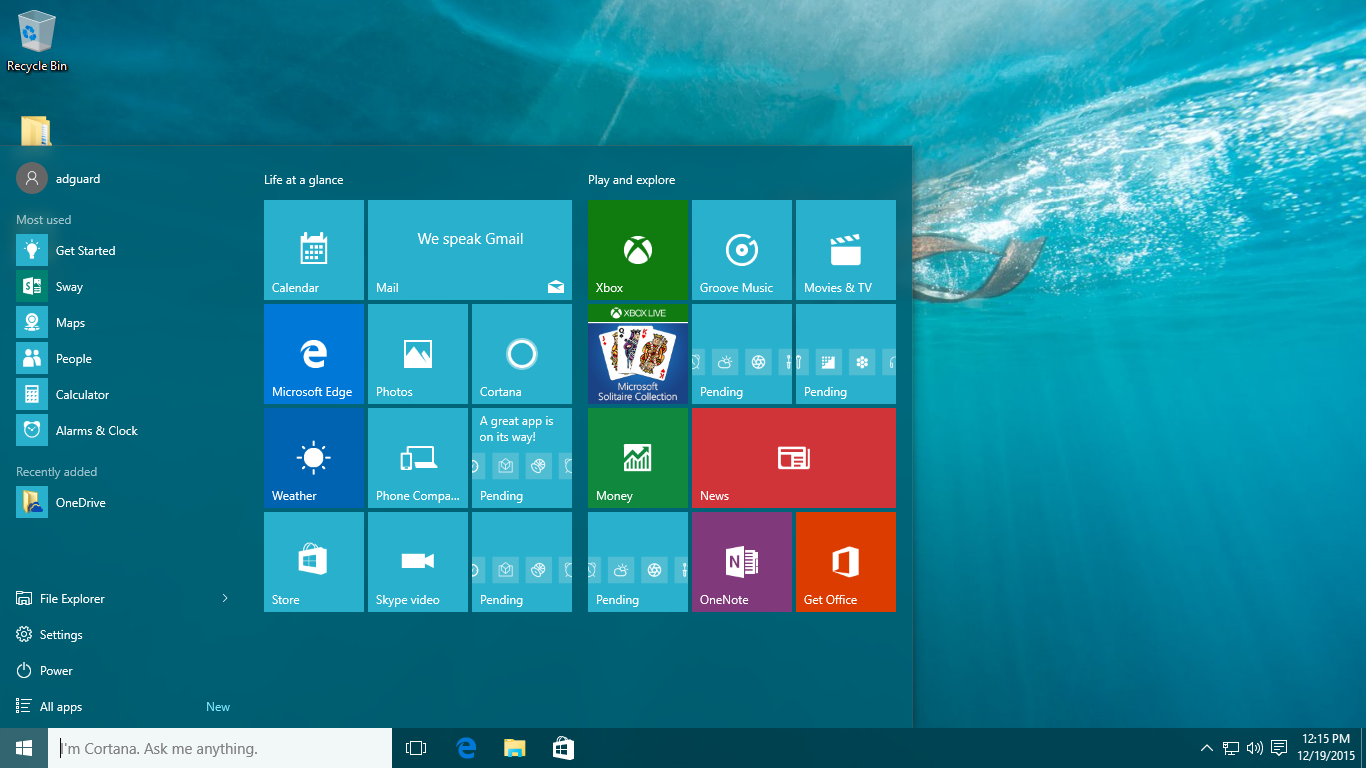
Task: Open the Money tile
Action: [638, 458]
